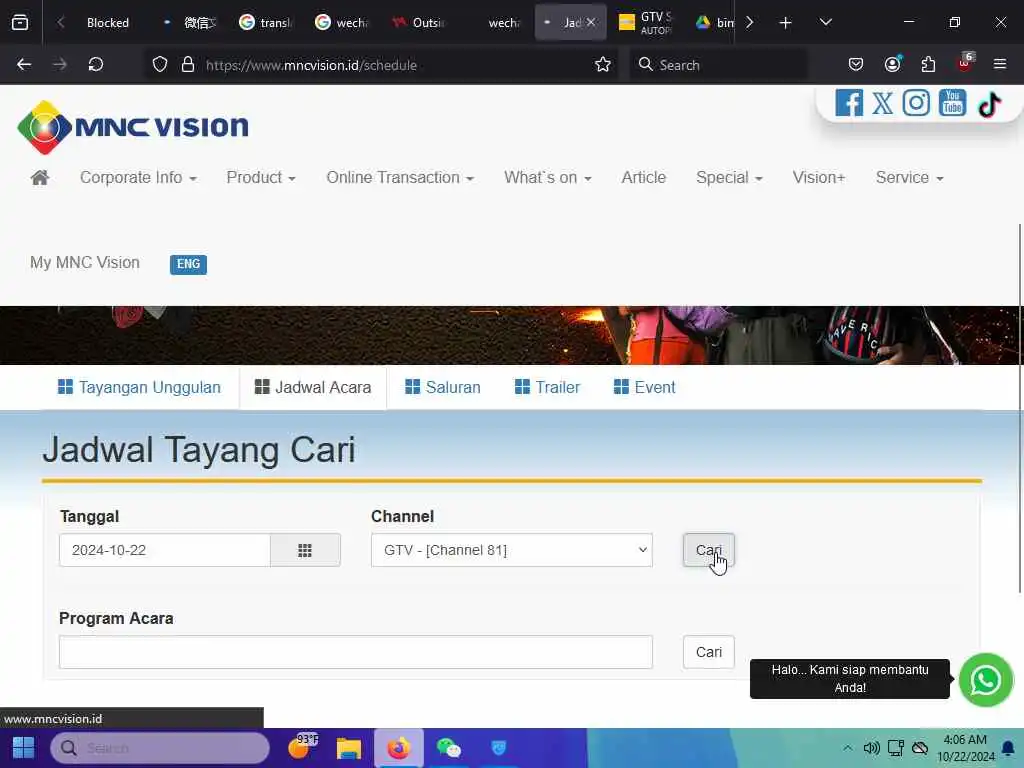The width and height of the screenshot is (1024, 768).
Task: List all tabs with the dropdown arrow
Action: pos(825,22)
